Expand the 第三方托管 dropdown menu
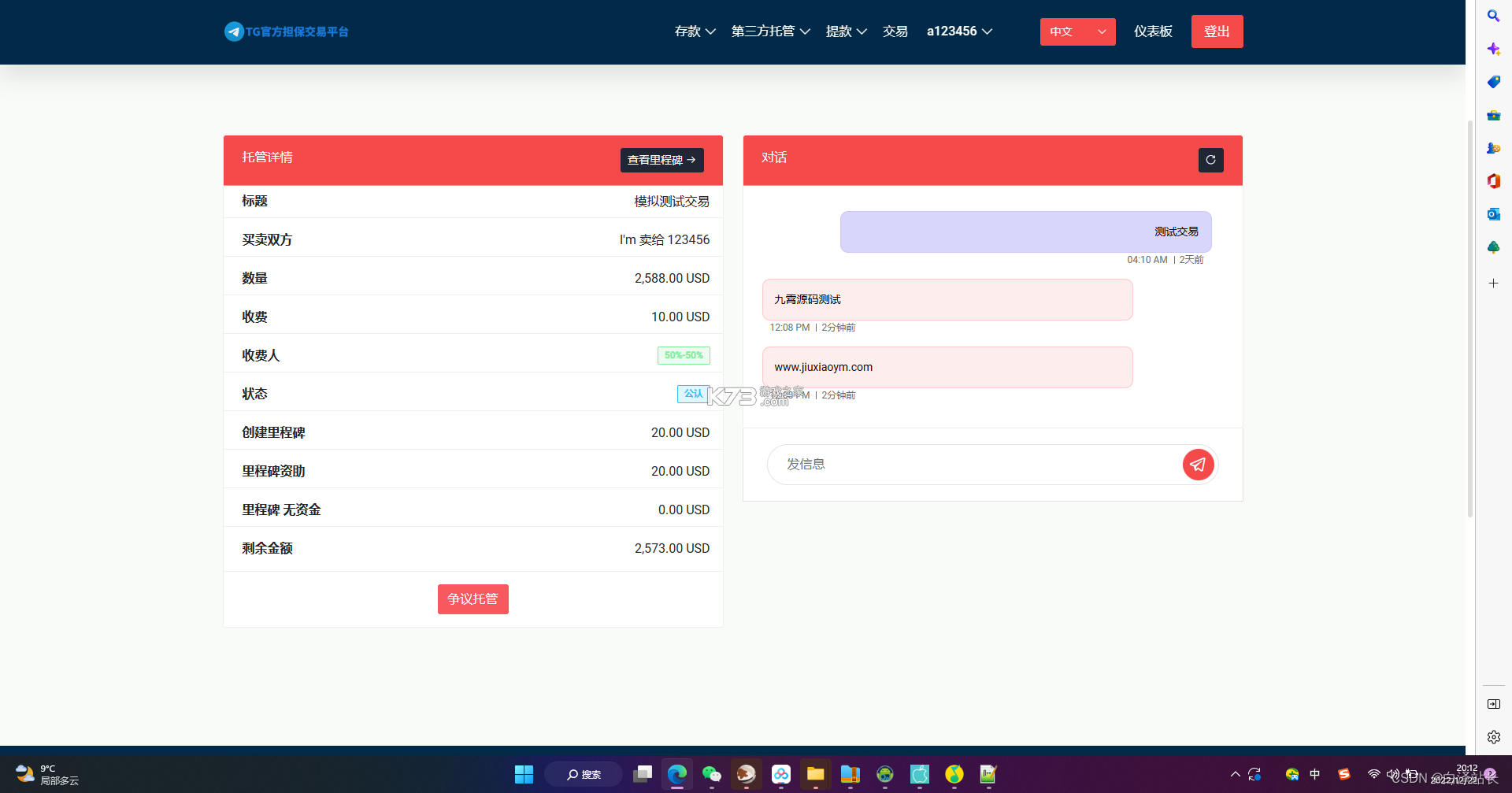Screen dimensions: 1512x793 pos(770,31)
